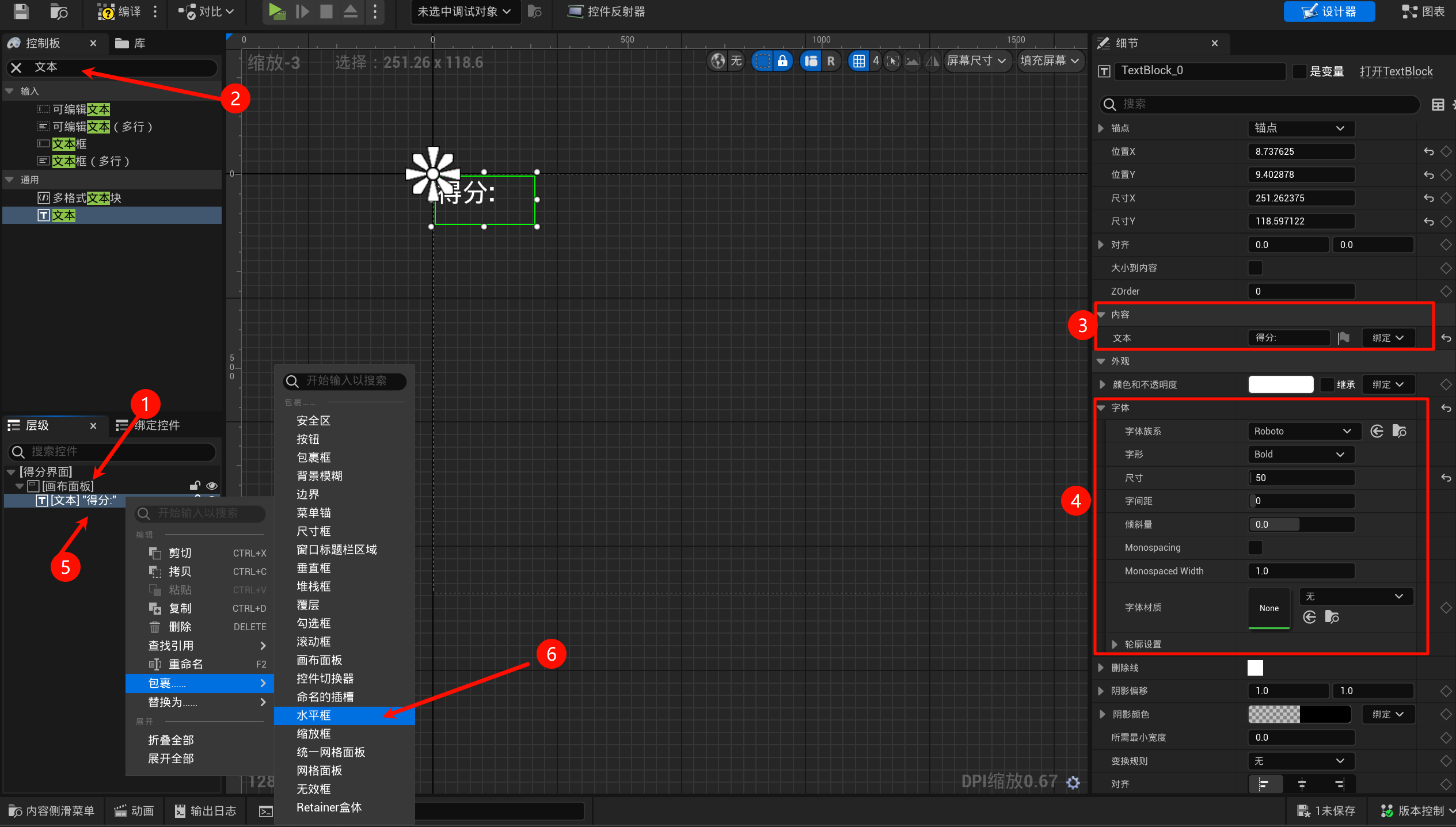Check the 大小到内容 checkbox
Image resolution: width=1456 pixels, height=827 pixels.
[x=1255, y=268]
